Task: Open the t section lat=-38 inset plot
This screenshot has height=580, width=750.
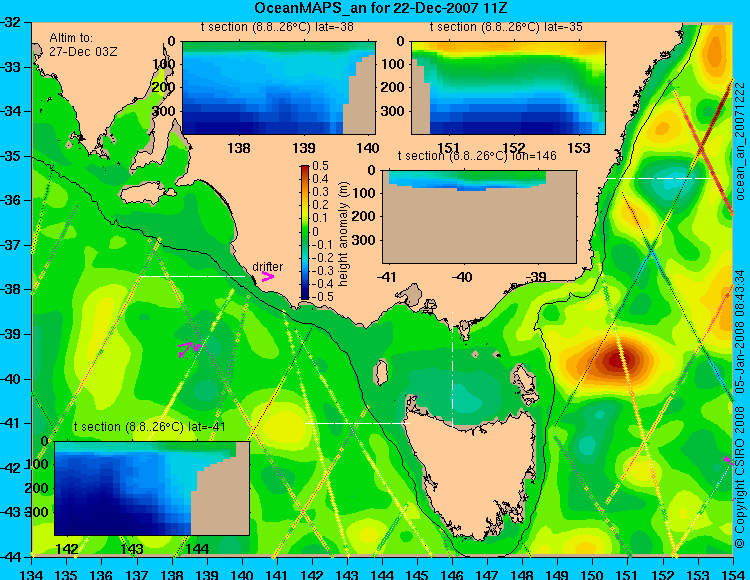Action: tap(279, 88)
